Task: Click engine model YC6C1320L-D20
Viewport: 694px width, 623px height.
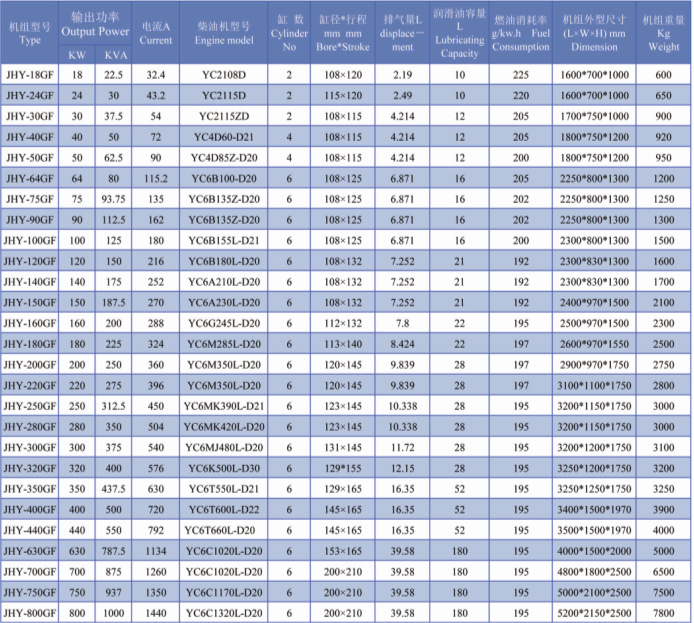Action: point(224,613)
